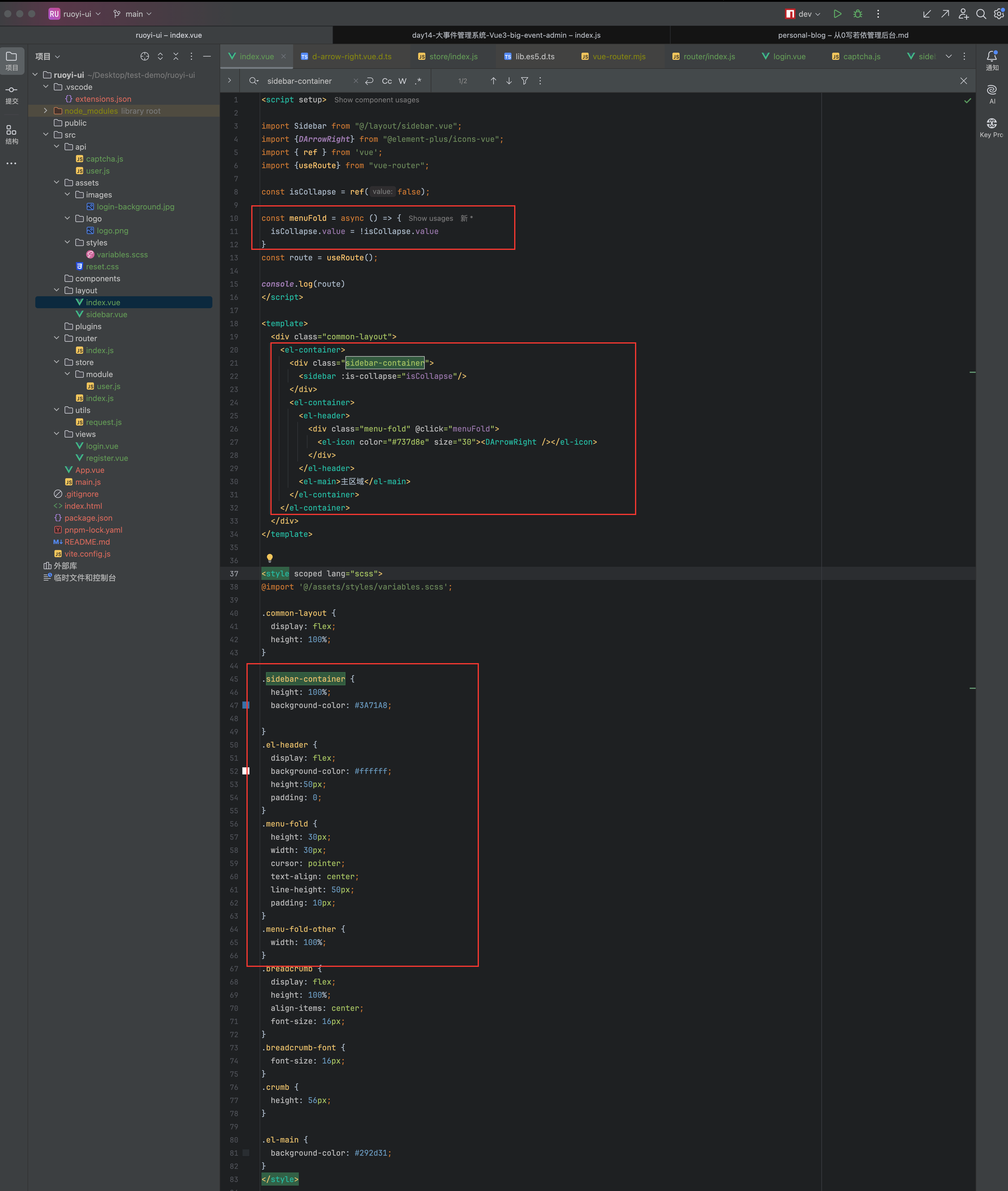This screenshot has width=1008, height=1191.
Task: Run the dev configuration
Action: coord(837,14)
